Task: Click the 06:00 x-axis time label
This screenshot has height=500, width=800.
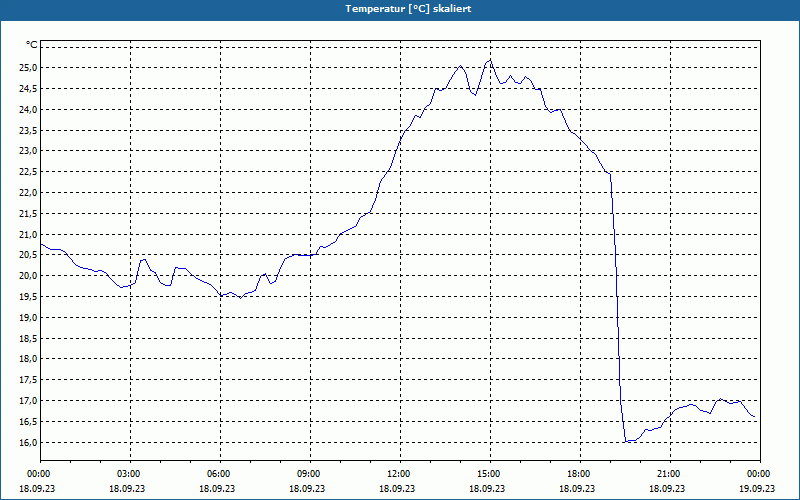Action: click(x=220, y=473)
